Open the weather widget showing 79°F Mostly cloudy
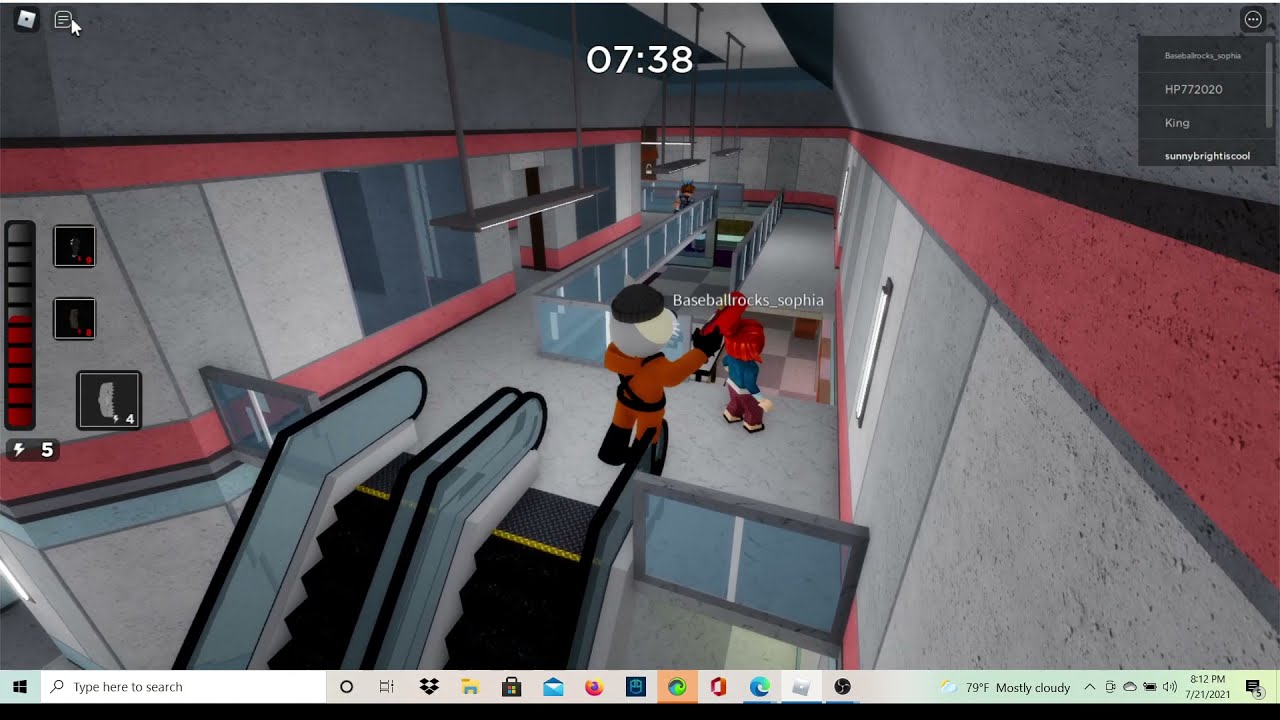The width and height of the screenshot is (1280, 720). pos(1005,687)
